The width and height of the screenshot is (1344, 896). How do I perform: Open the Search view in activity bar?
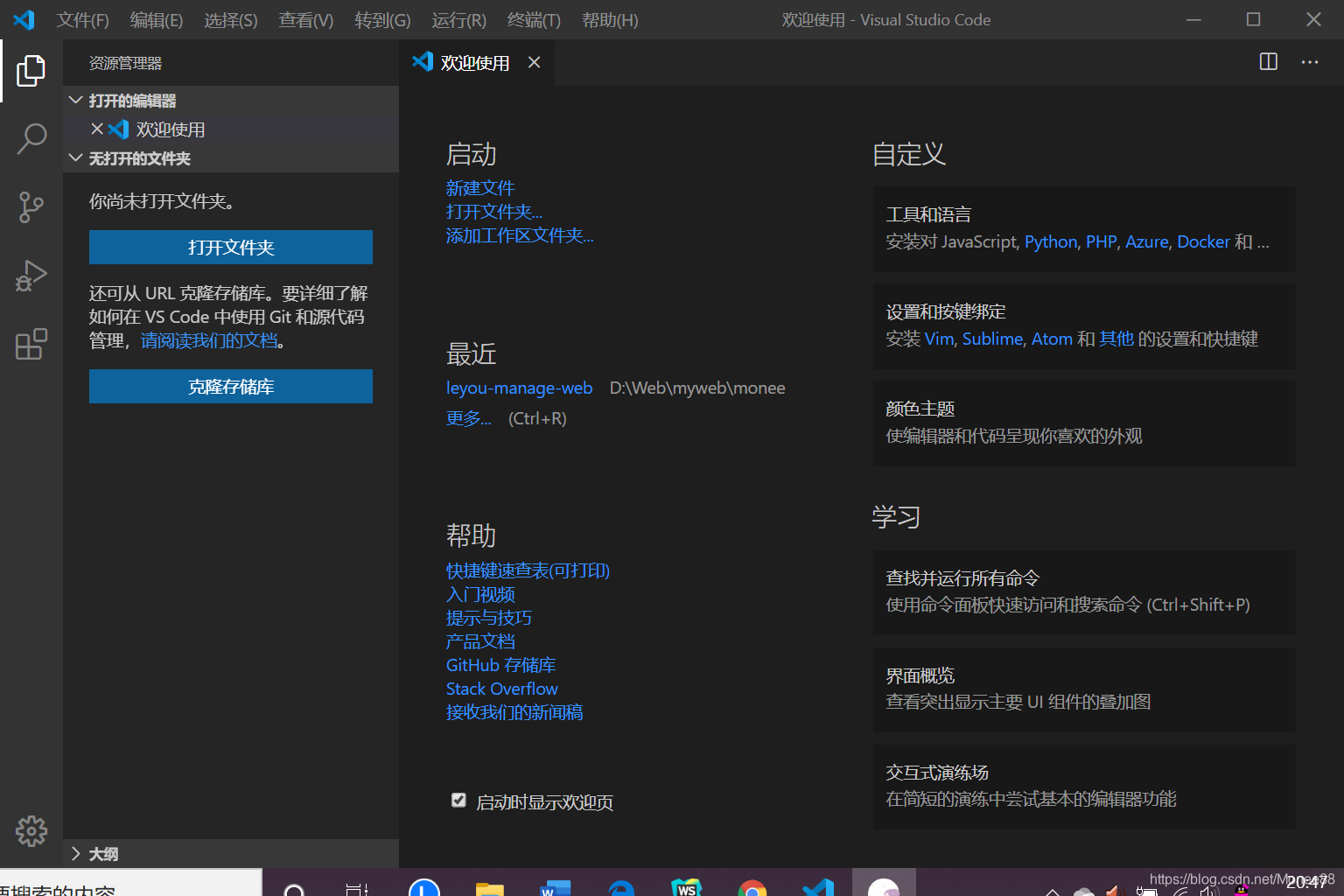tap(31, 138)
